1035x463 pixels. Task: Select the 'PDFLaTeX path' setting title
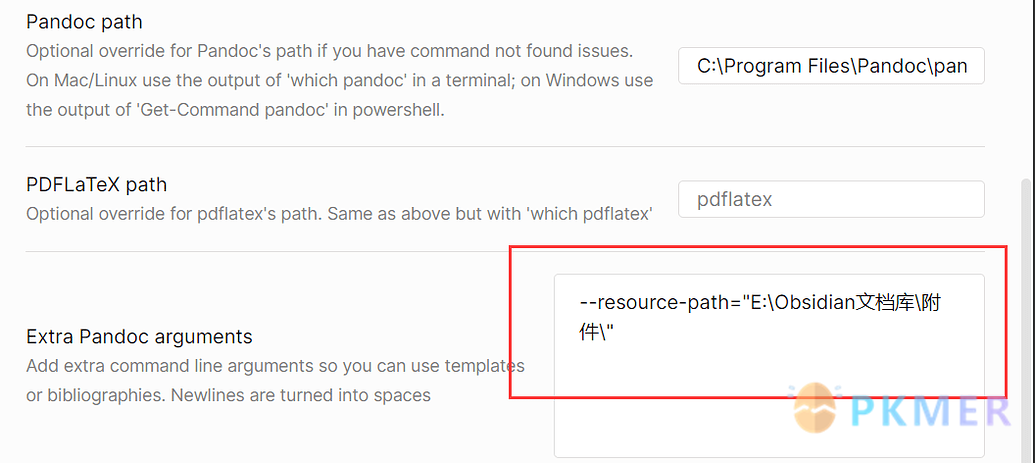[96, 184]
